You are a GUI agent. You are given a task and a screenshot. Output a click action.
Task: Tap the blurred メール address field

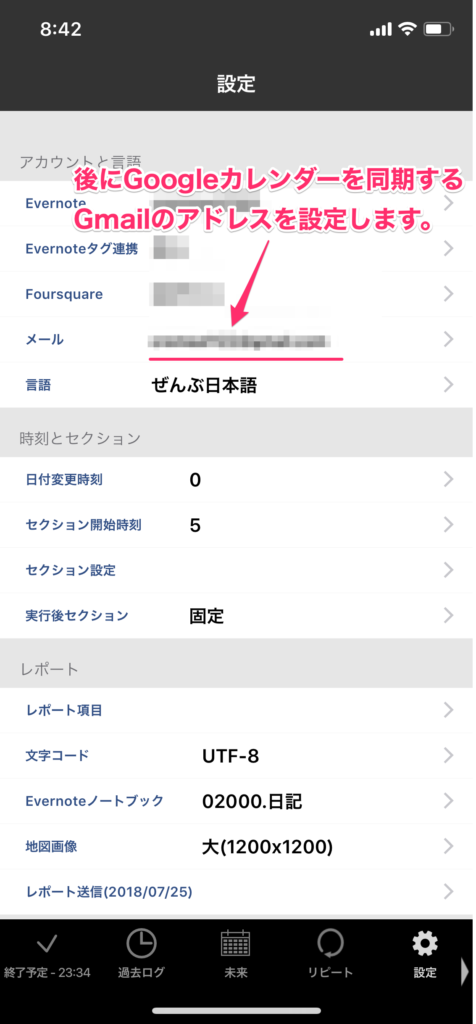tap(240, 340)
